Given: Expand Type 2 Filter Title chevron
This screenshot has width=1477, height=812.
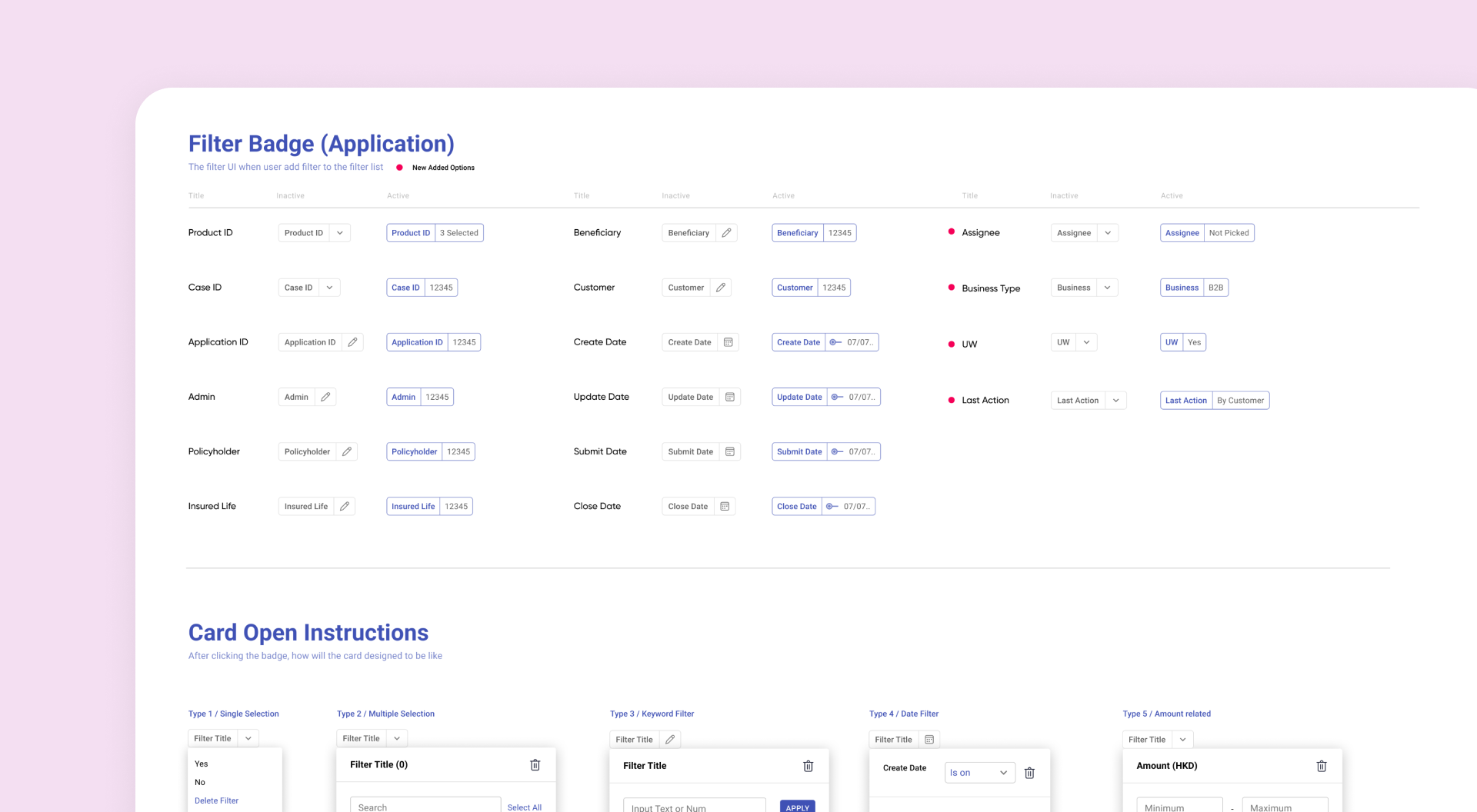Looking at the screenshot, I should (397, 738).
